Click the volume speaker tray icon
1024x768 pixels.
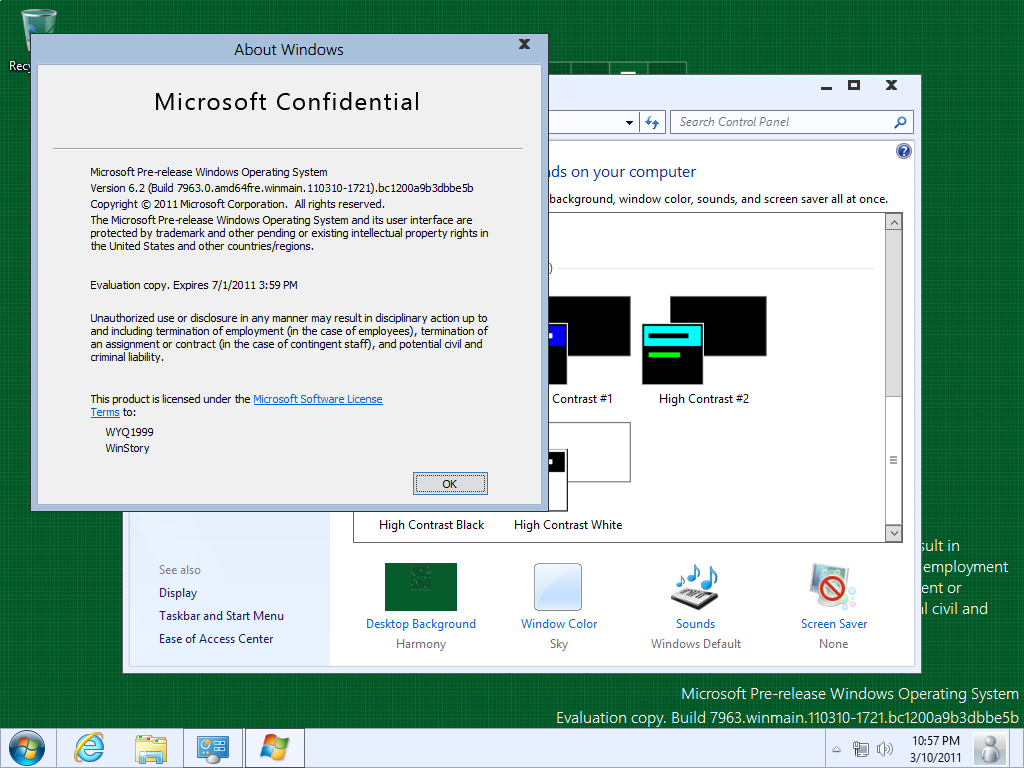point(884,749)
